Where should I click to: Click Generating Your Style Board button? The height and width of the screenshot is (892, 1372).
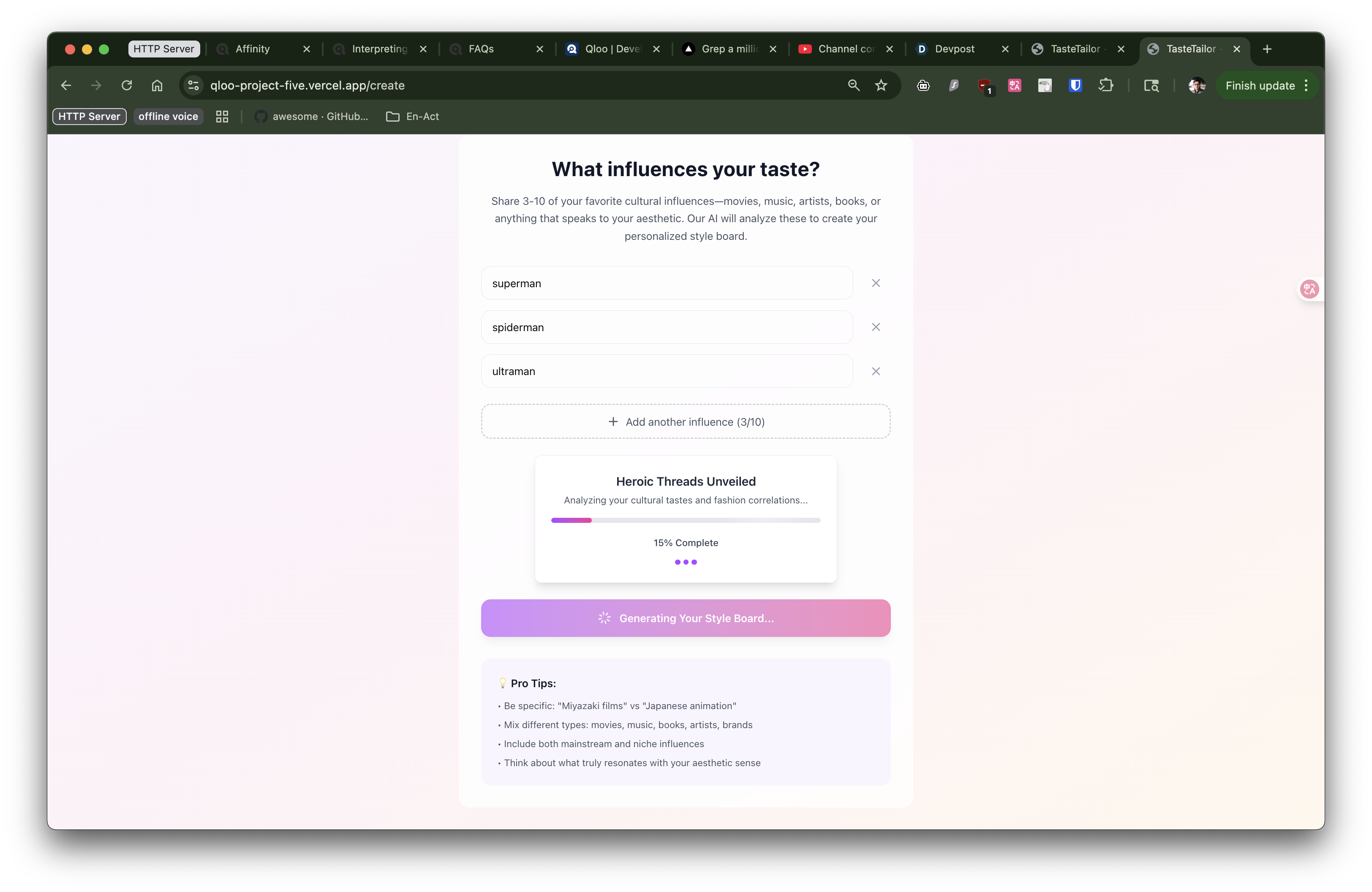(686, 618)
